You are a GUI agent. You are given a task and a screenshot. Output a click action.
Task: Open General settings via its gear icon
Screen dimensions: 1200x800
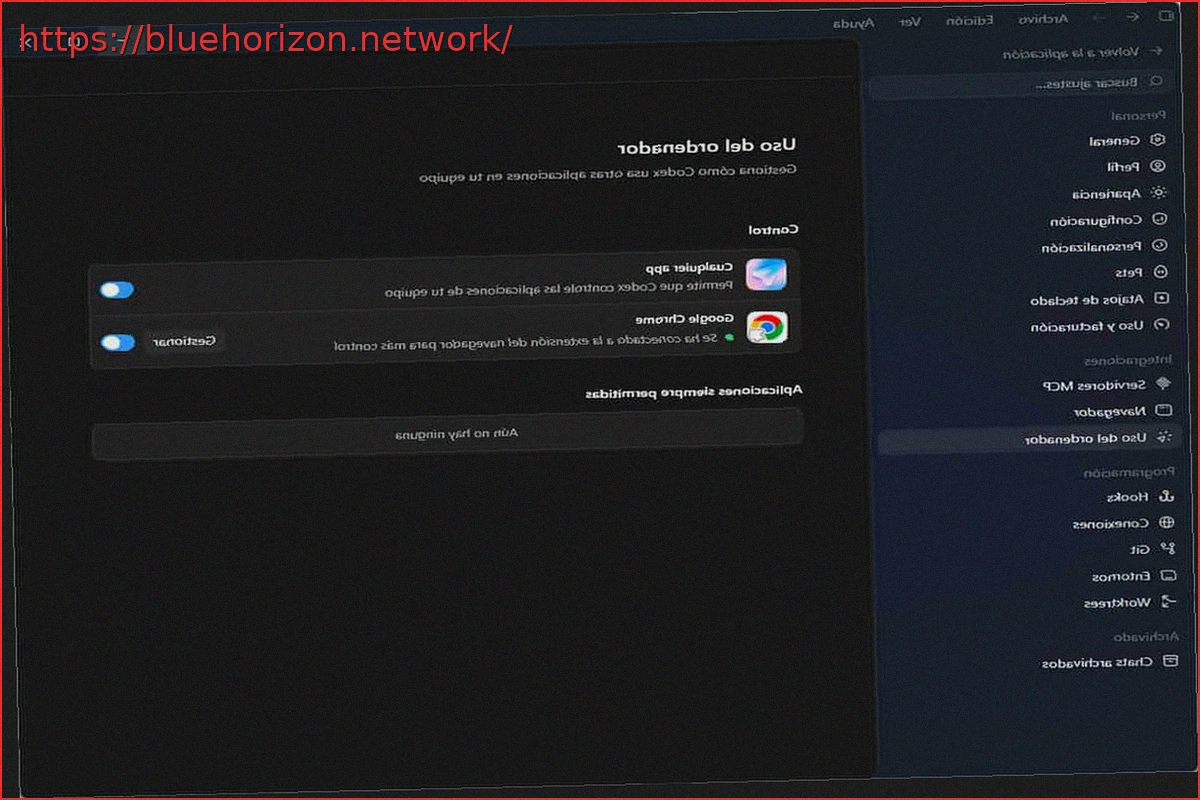pyautogui.click(x=1159, y=141)
